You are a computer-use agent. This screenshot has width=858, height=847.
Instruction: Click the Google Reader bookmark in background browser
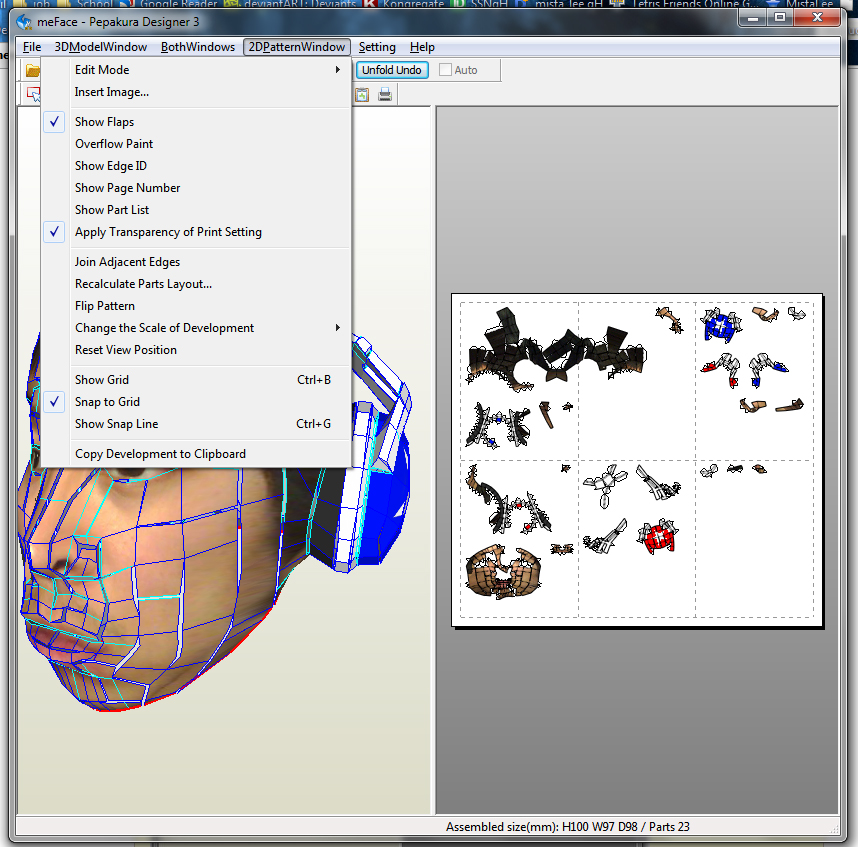pyautogui.click(x=170, y=4)
